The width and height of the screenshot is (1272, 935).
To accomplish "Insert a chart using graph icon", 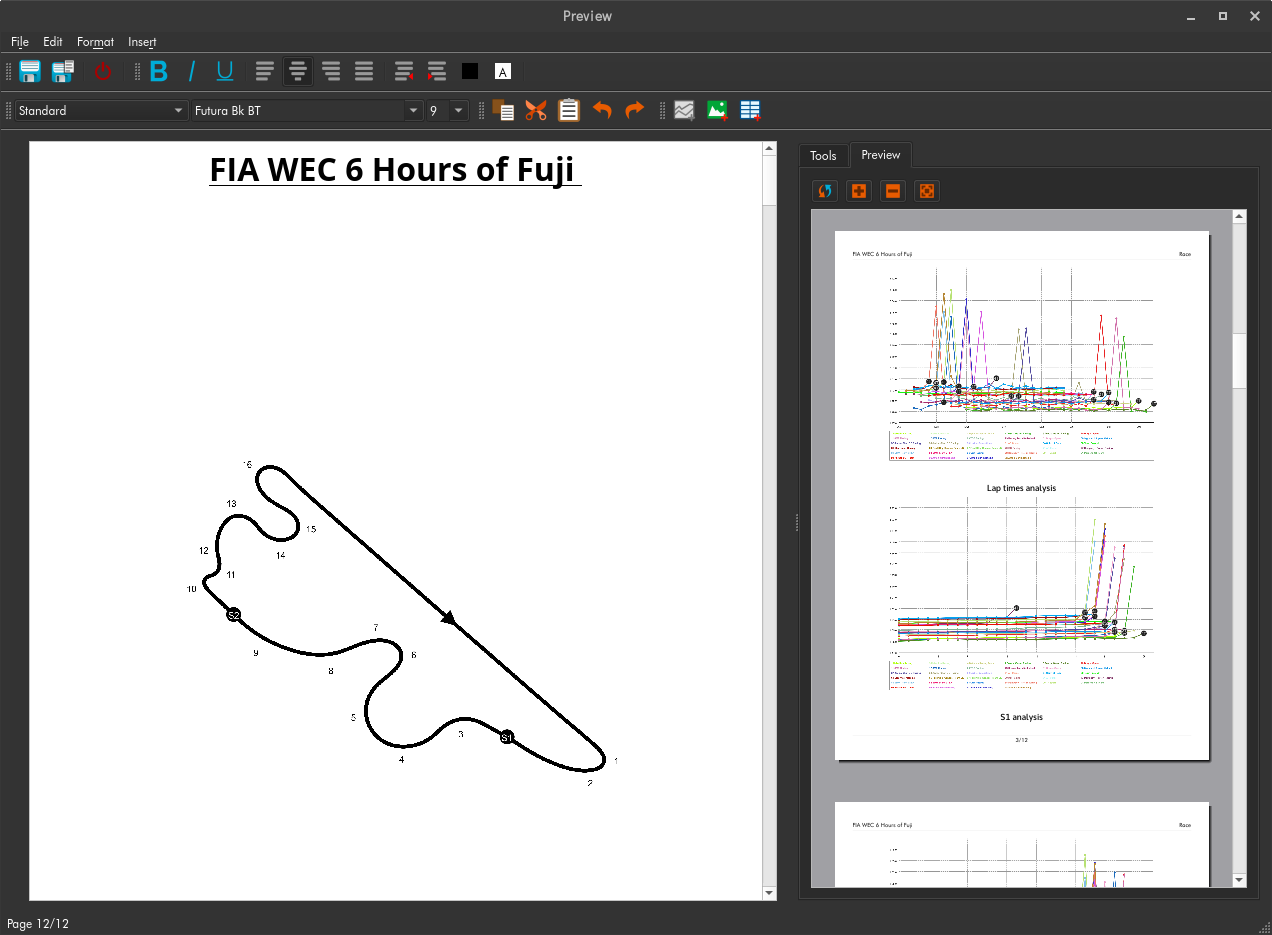I will pos(684,110).
